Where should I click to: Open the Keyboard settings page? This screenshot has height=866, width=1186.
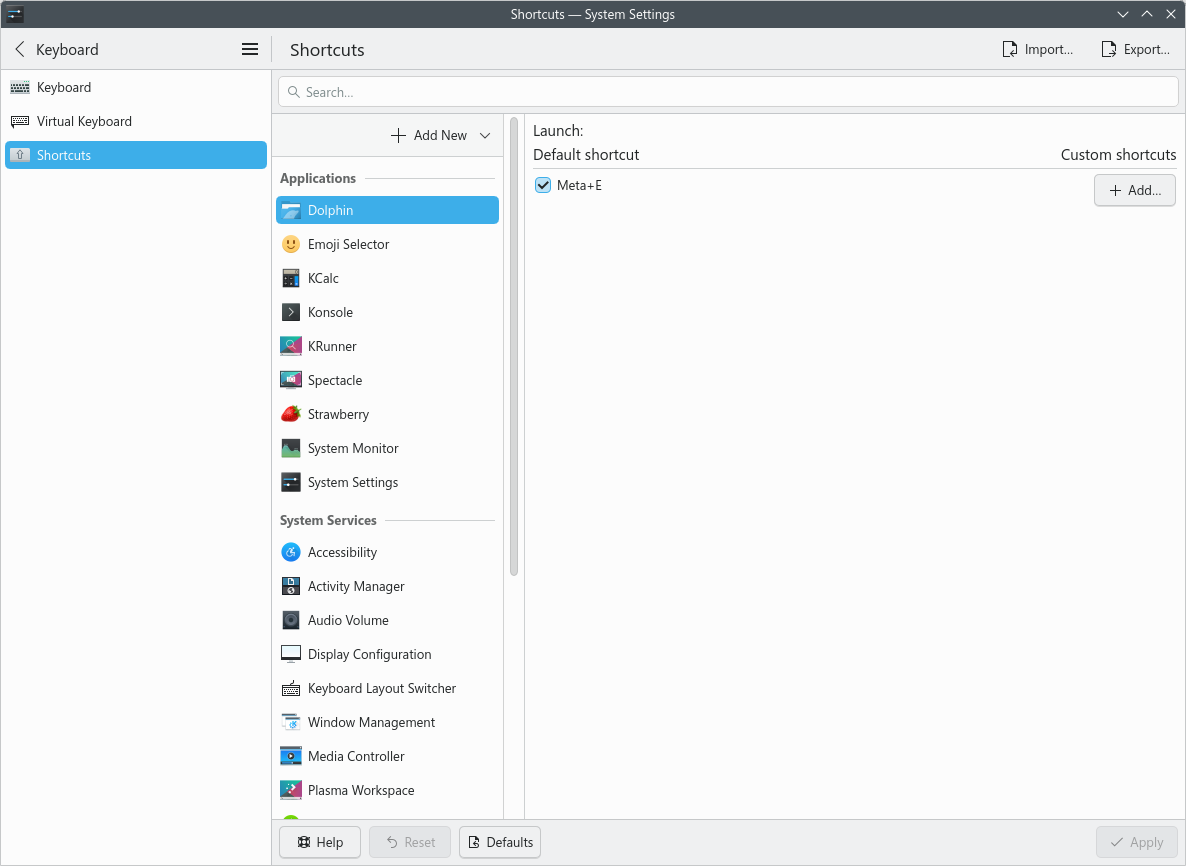136,88
